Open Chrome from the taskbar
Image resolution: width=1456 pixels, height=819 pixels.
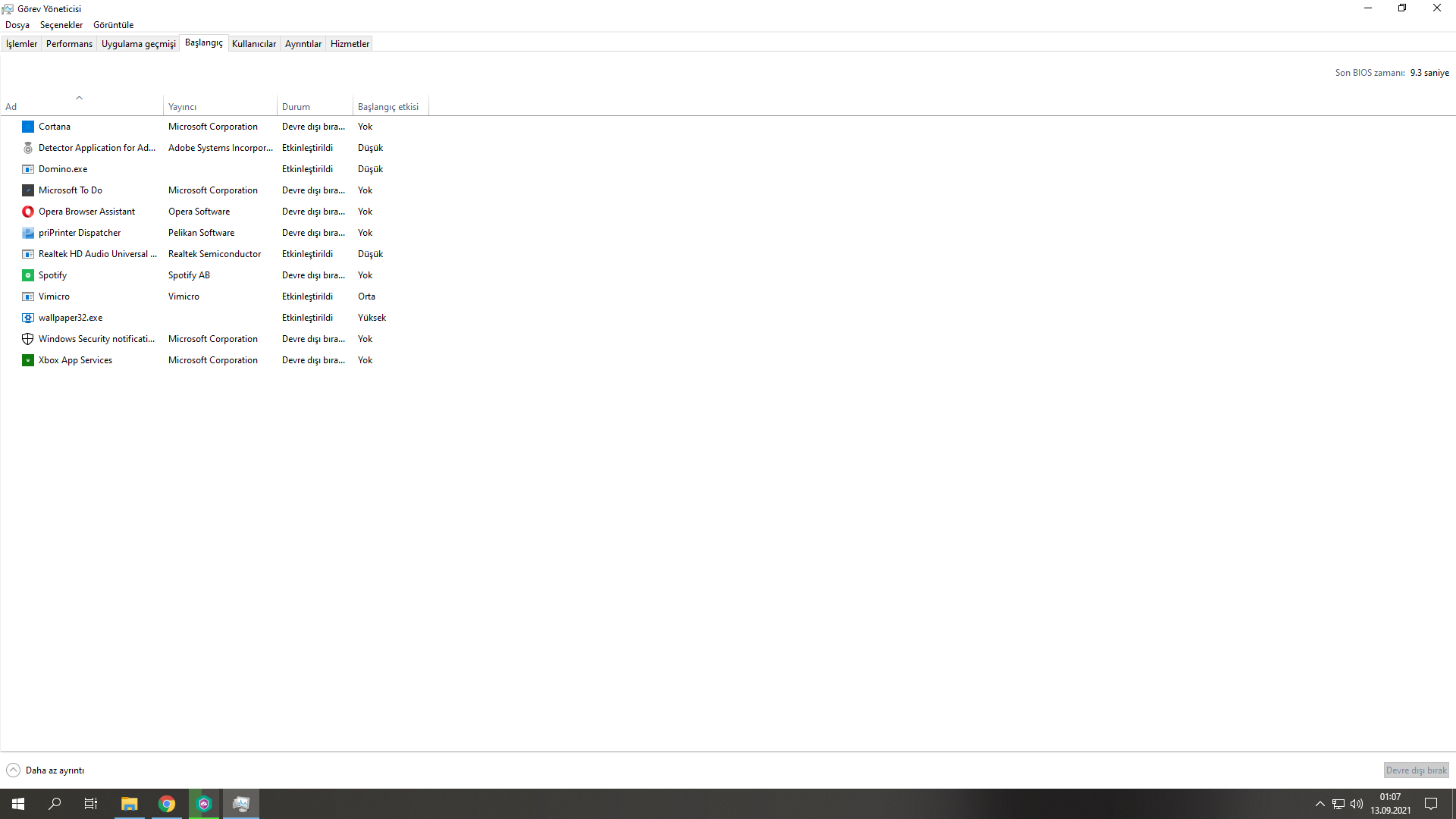pyautogui.click(x=167, y=804)
